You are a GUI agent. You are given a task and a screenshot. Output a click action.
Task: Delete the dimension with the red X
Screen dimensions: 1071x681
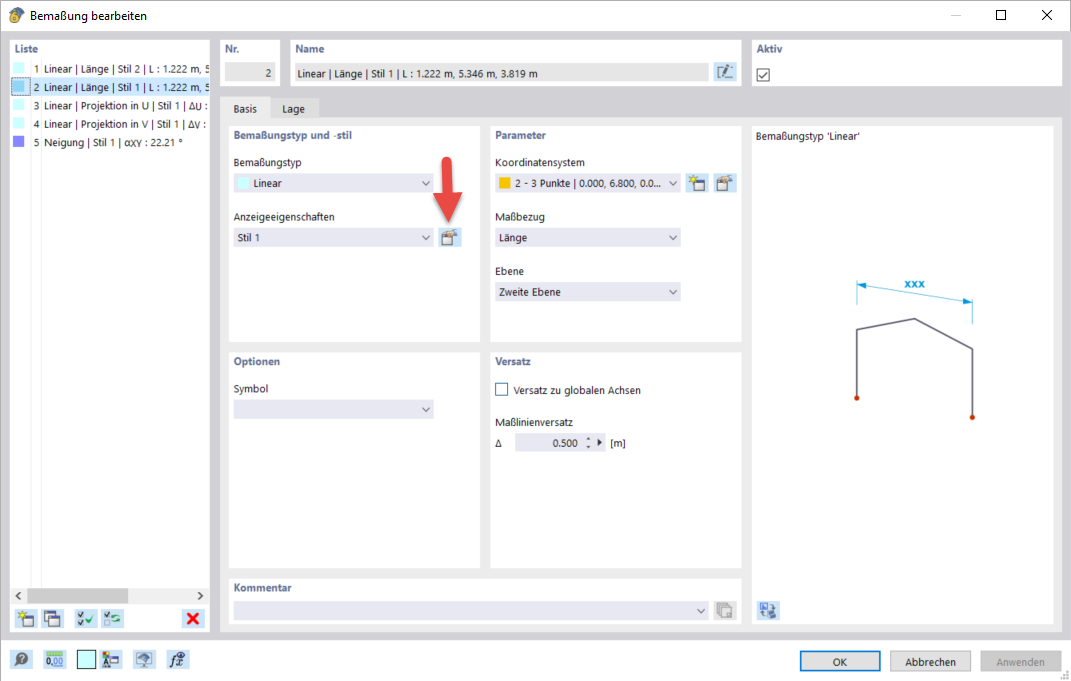click(x=193, y=618)
